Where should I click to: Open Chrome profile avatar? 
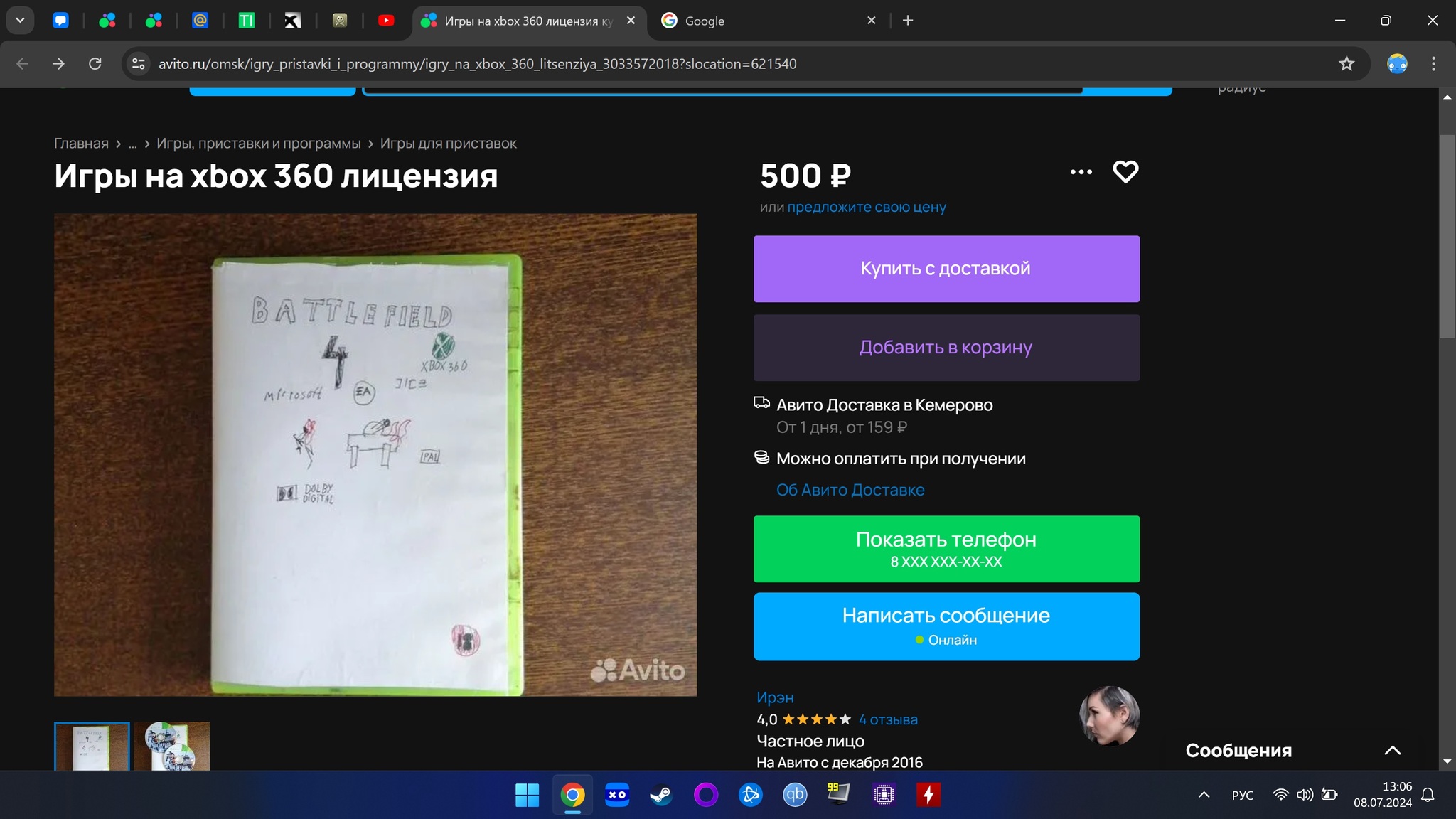click(1397, 64)
